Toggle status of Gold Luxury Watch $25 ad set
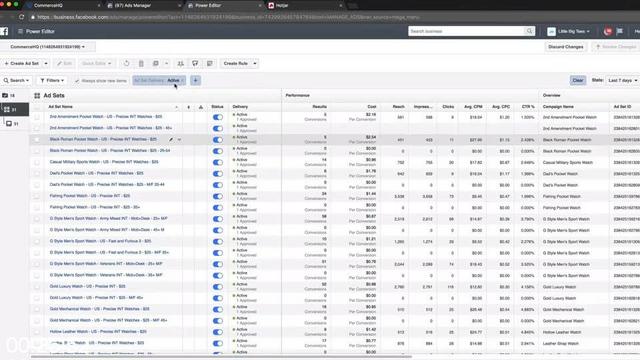Screen dimensions: 640x360 [218, 287]
